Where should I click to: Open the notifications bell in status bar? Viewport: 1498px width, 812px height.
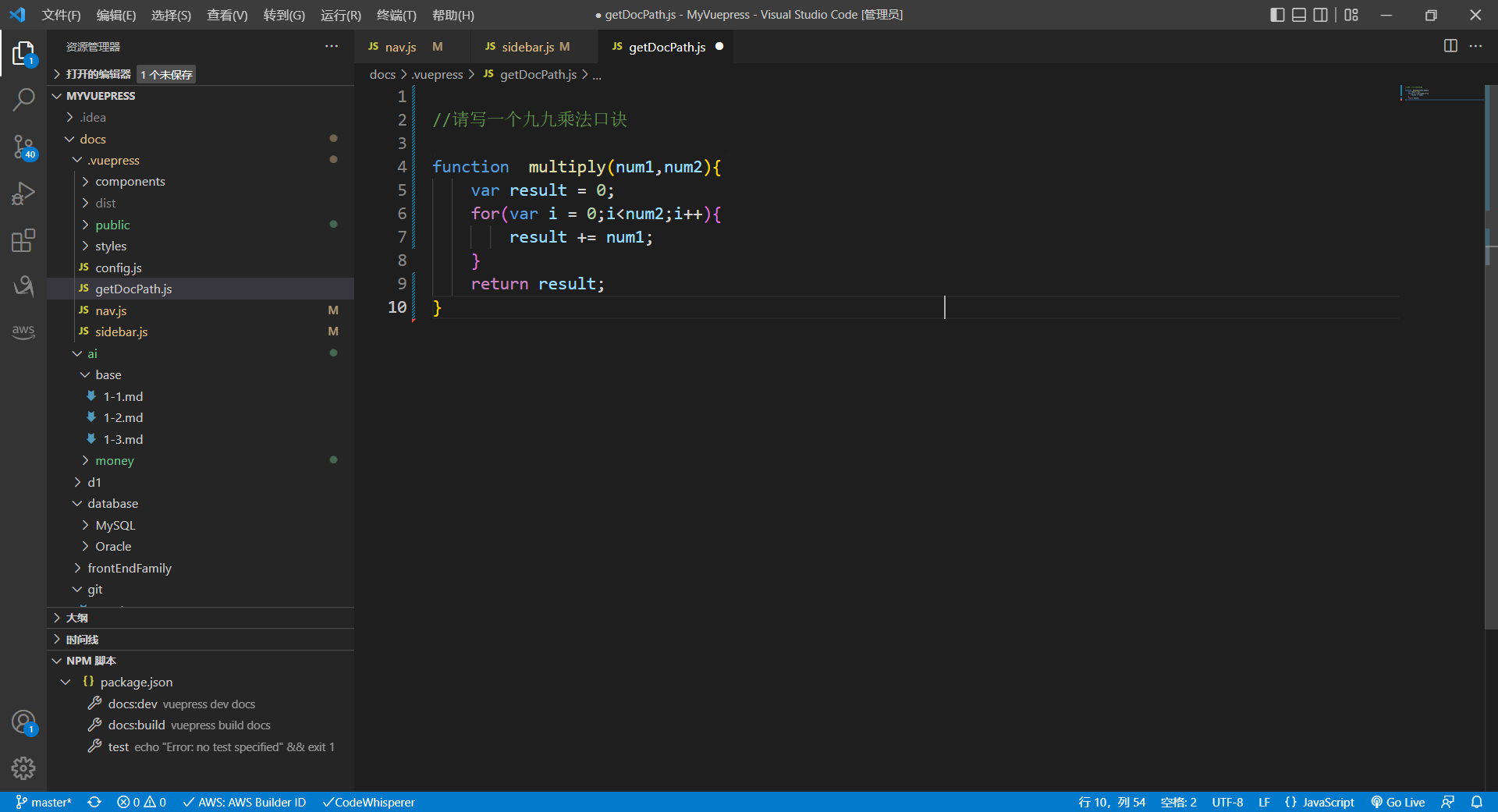click(1477, 802)
